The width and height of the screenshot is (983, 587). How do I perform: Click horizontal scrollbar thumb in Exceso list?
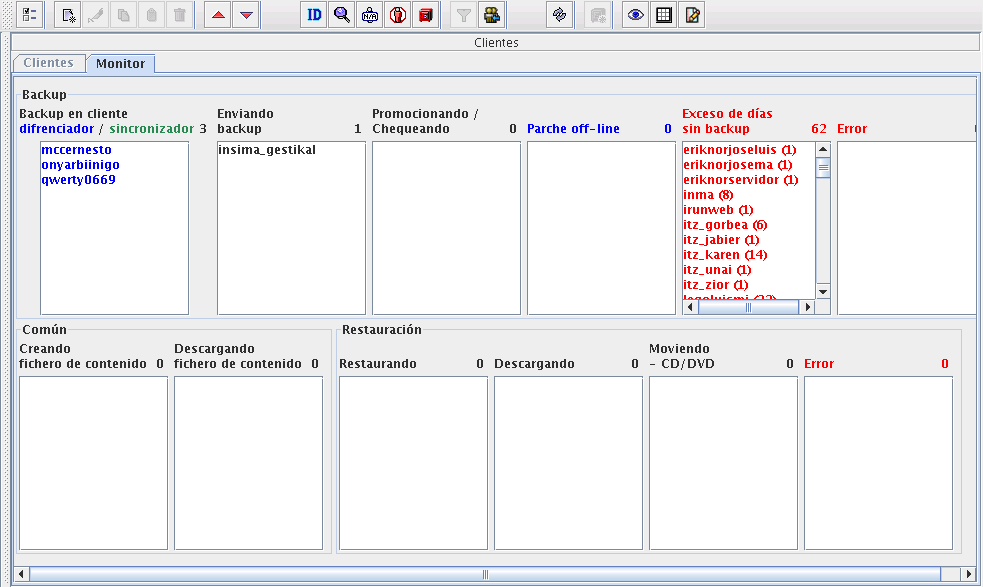coord(749,307)
